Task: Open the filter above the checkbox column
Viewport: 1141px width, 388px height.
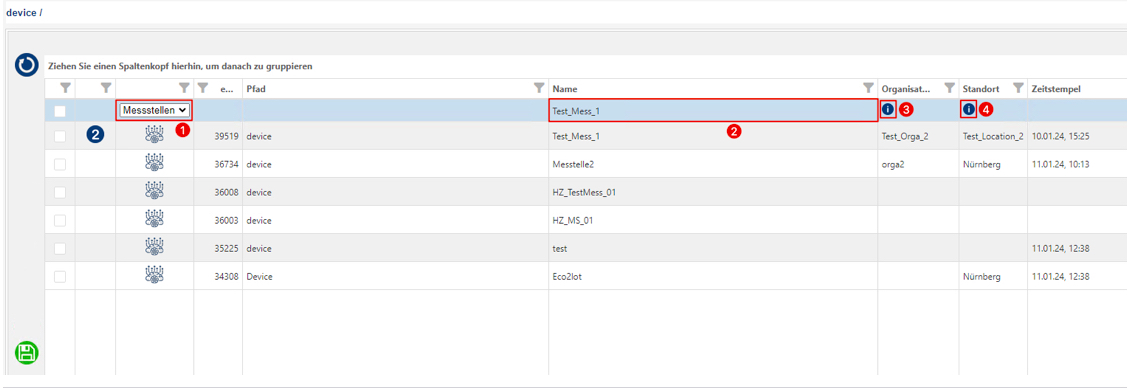Action: pos(66,88)
